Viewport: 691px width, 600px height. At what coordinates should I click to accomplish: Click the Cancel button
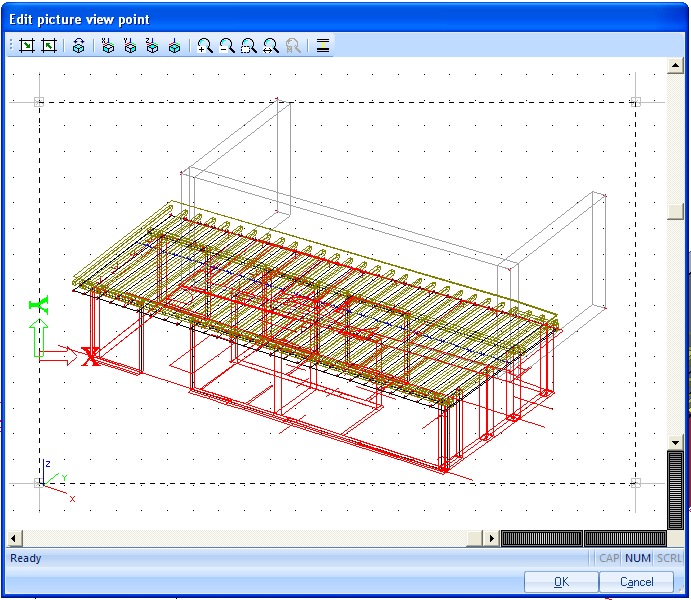pos(636,582)
